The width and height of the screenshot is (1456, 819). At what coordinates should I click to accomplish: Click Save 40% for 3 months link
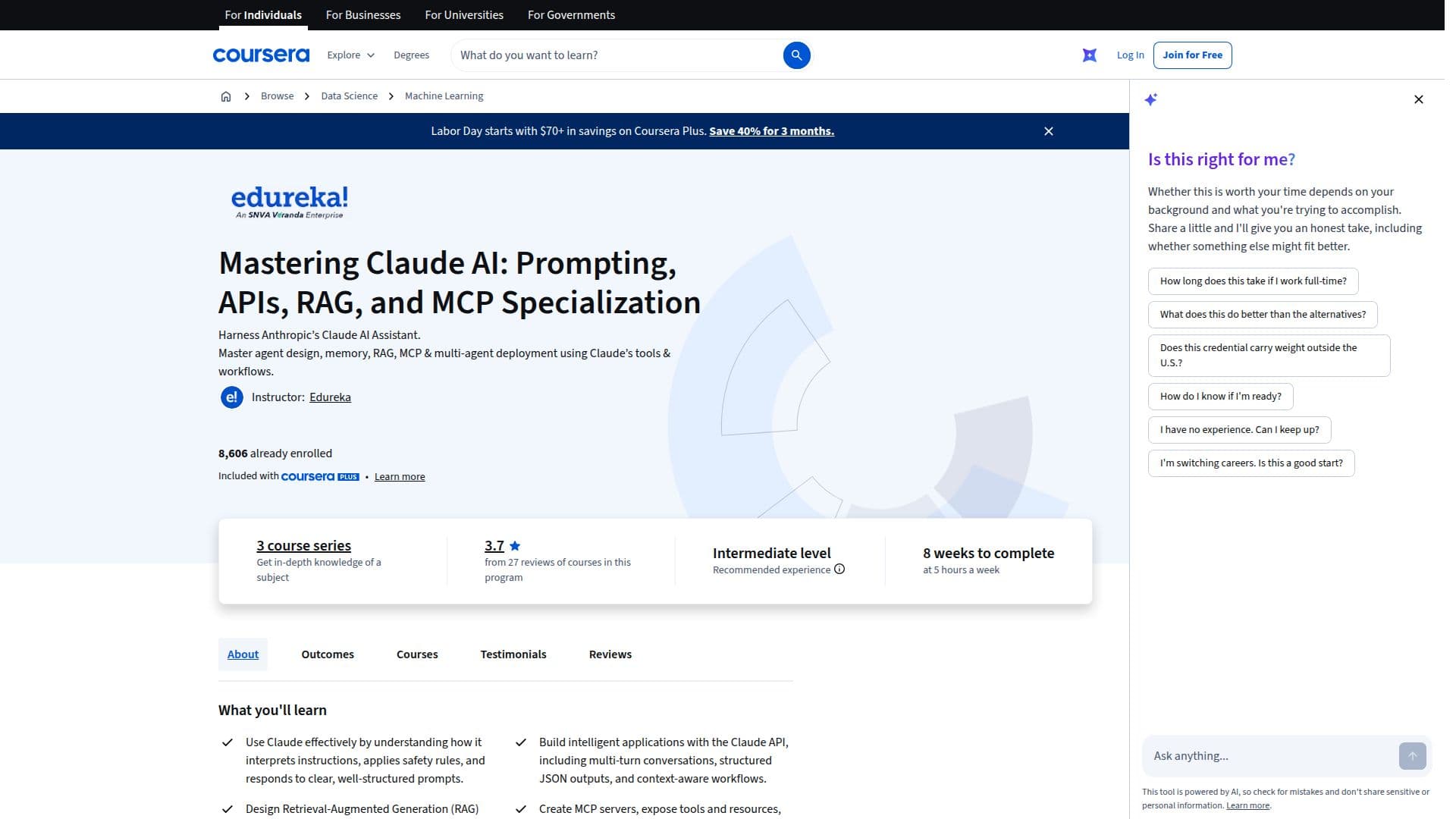coord(771,131)
